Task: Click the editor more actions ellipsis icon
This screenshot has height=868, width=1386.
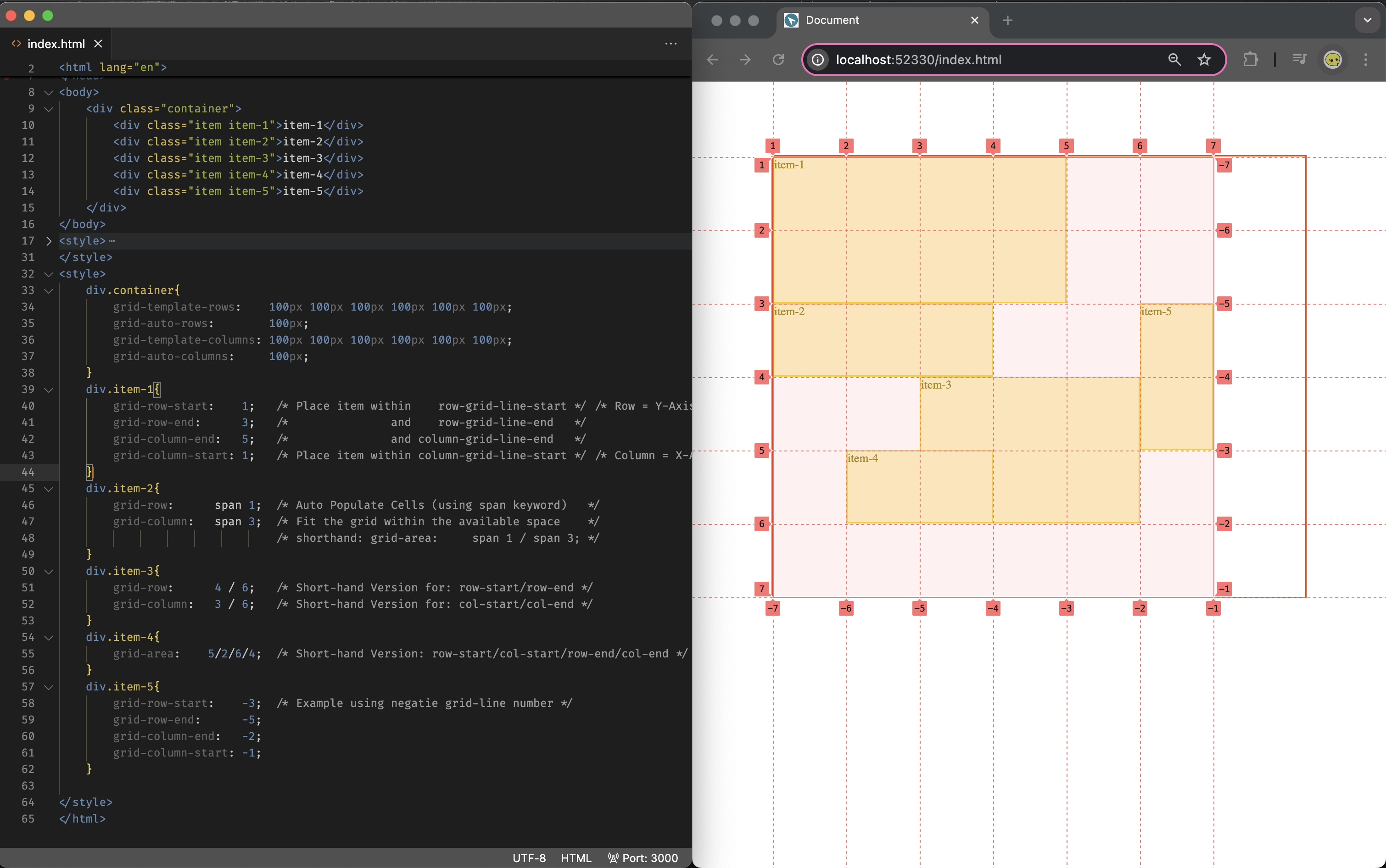Action: pos(671,44)
